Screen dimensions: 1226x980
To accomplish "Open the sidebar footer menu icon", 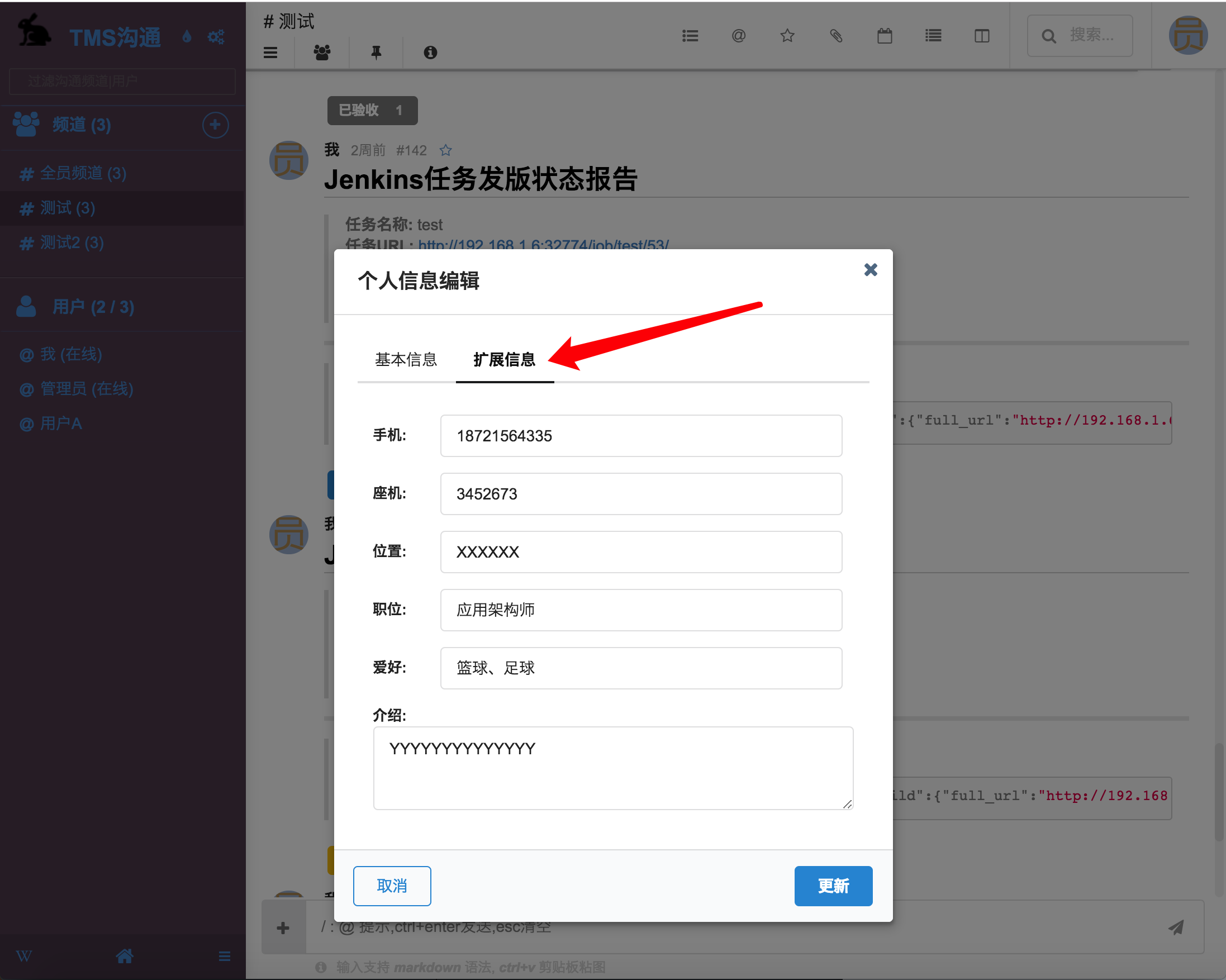I will [225, 956].
